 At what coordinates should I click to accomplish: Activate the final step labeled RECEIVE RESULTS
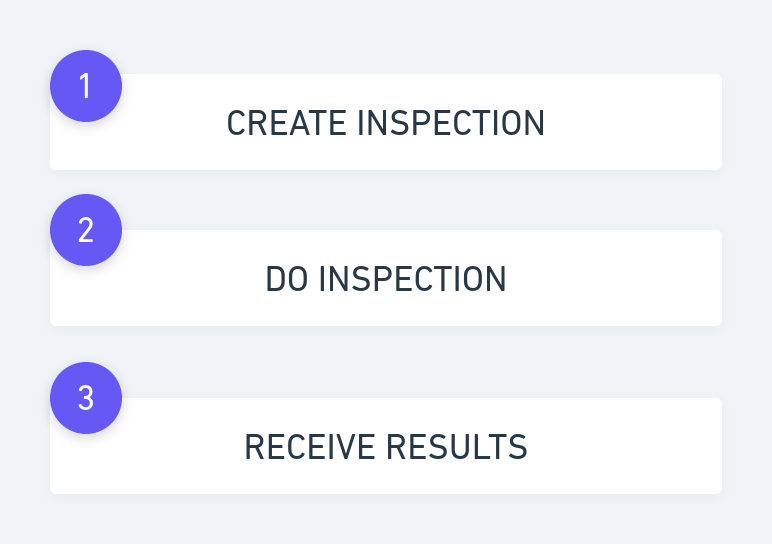[x=386, y=446]
